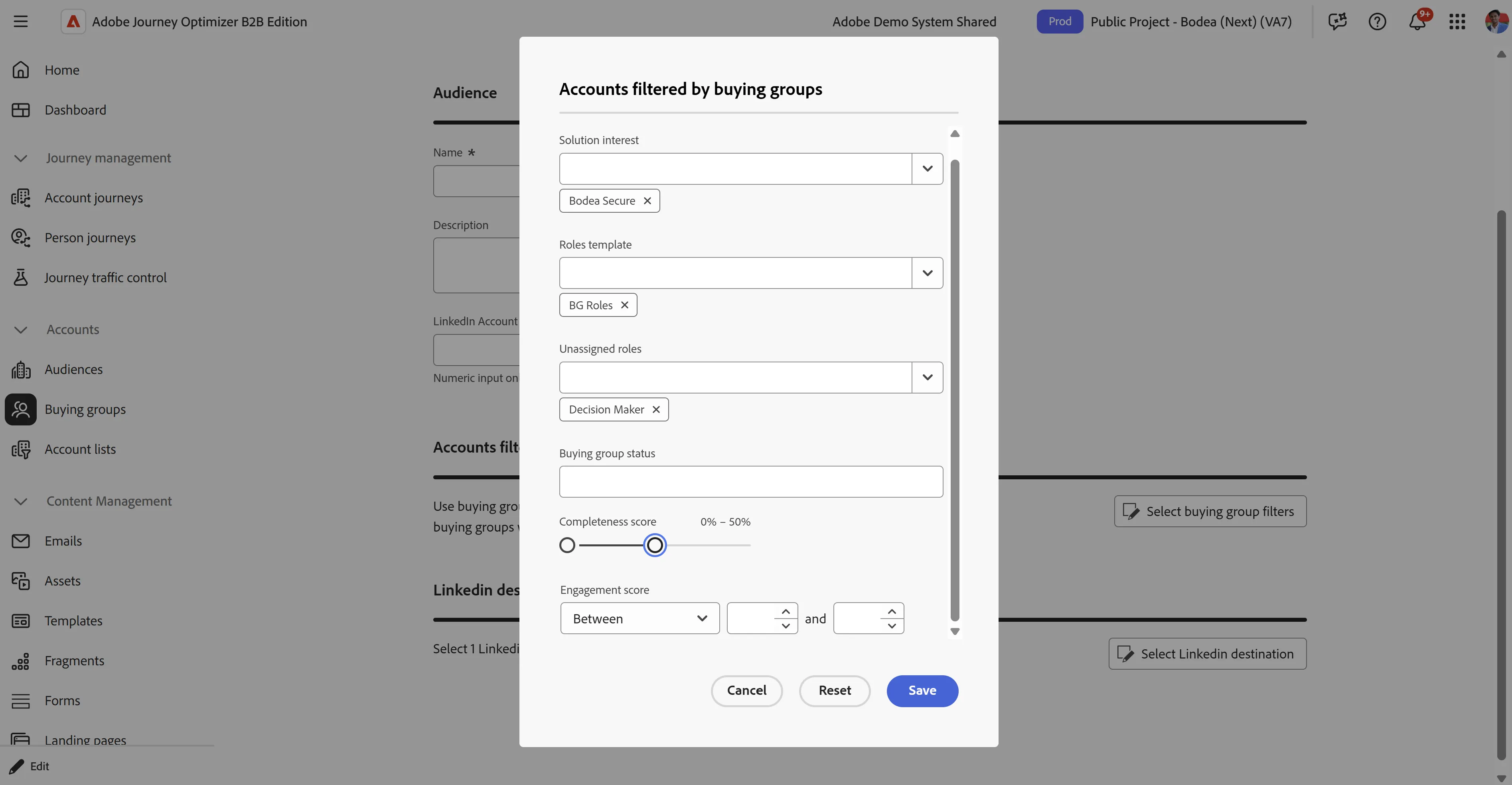Remove the Decision Maker tag
The image size is (1512, 785).
coord(656,409)
